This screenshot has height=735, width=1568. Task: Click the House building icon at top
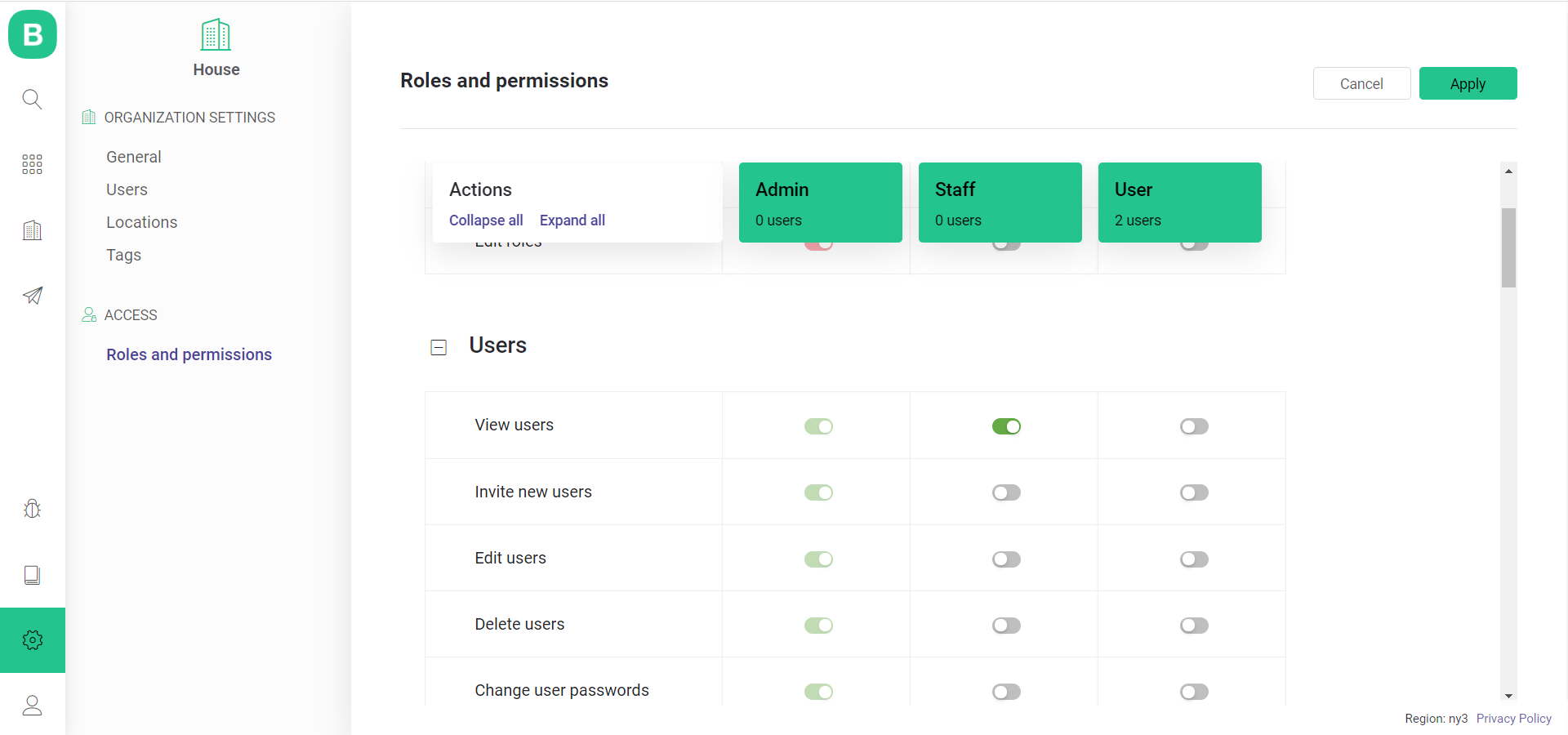[x=216, y=35]
